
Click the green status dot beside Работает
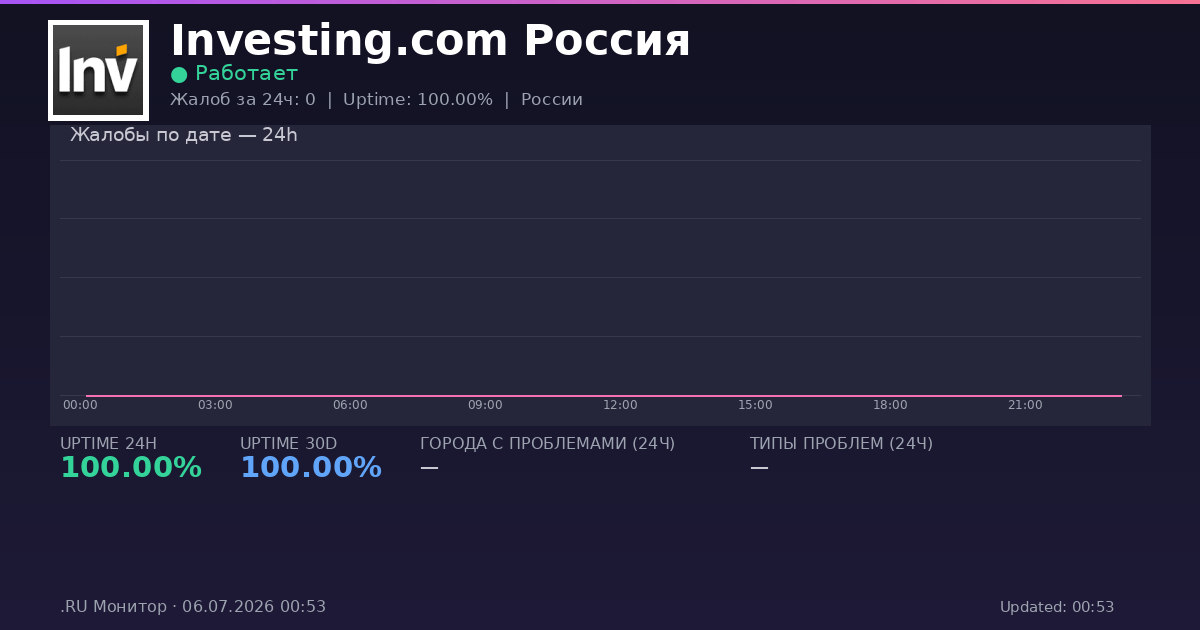click(179, 74)
